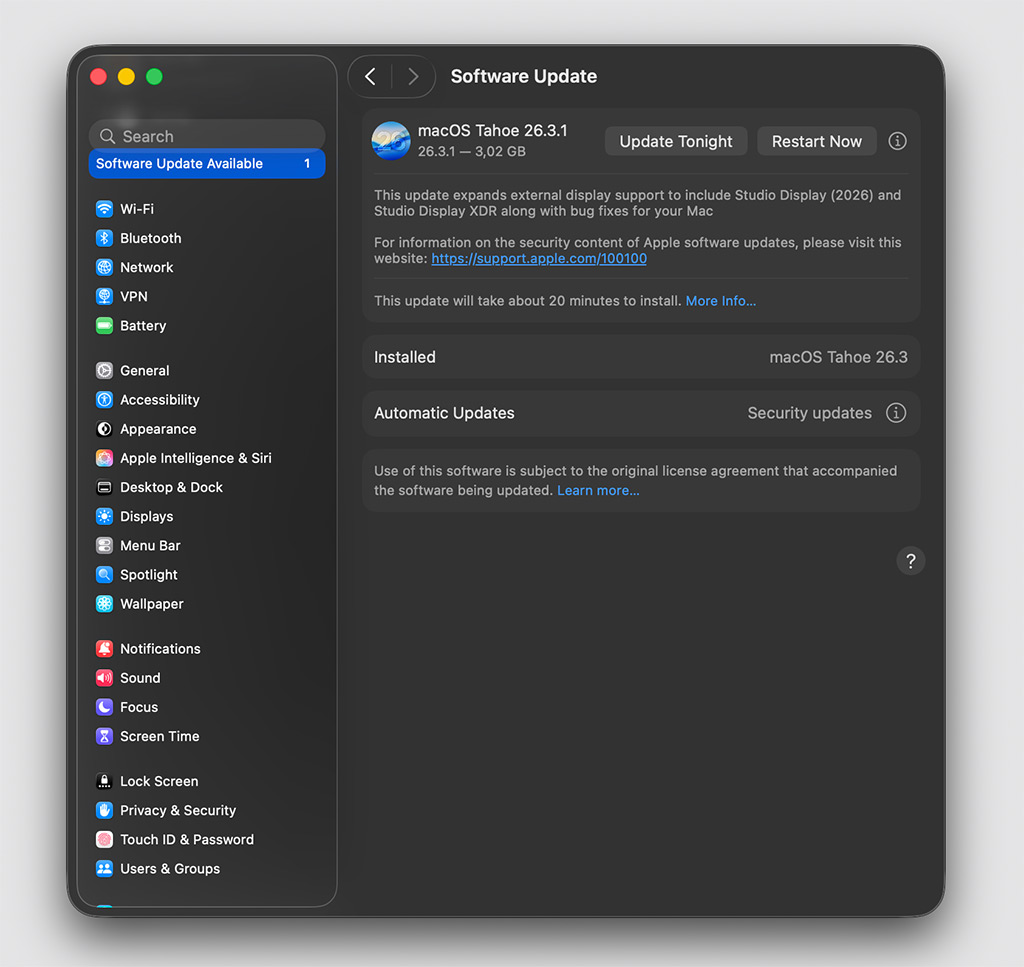Open the Learn more… license link
Screen dimensions: 1024x967
point(598,490)
